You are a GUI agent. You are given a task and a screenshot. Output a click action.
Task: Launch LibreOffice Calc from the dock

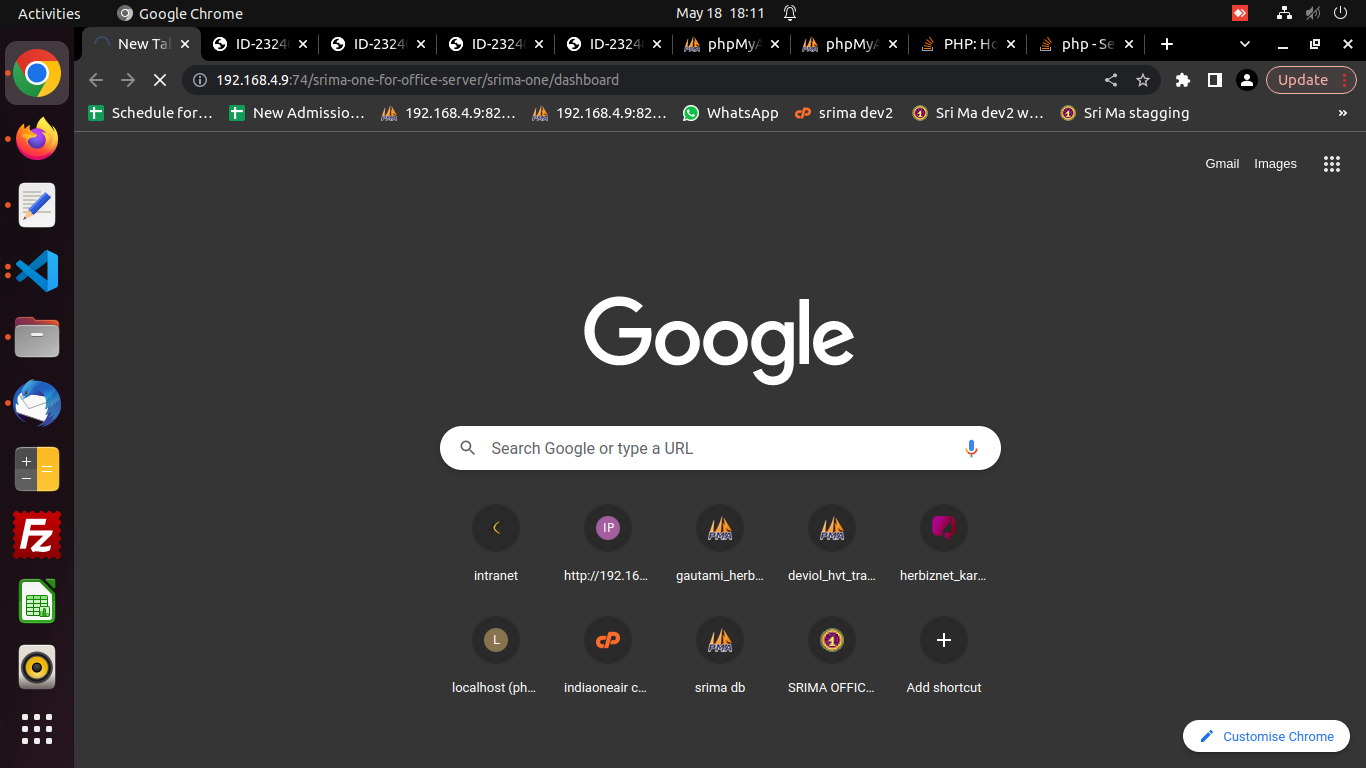[37, 601]
